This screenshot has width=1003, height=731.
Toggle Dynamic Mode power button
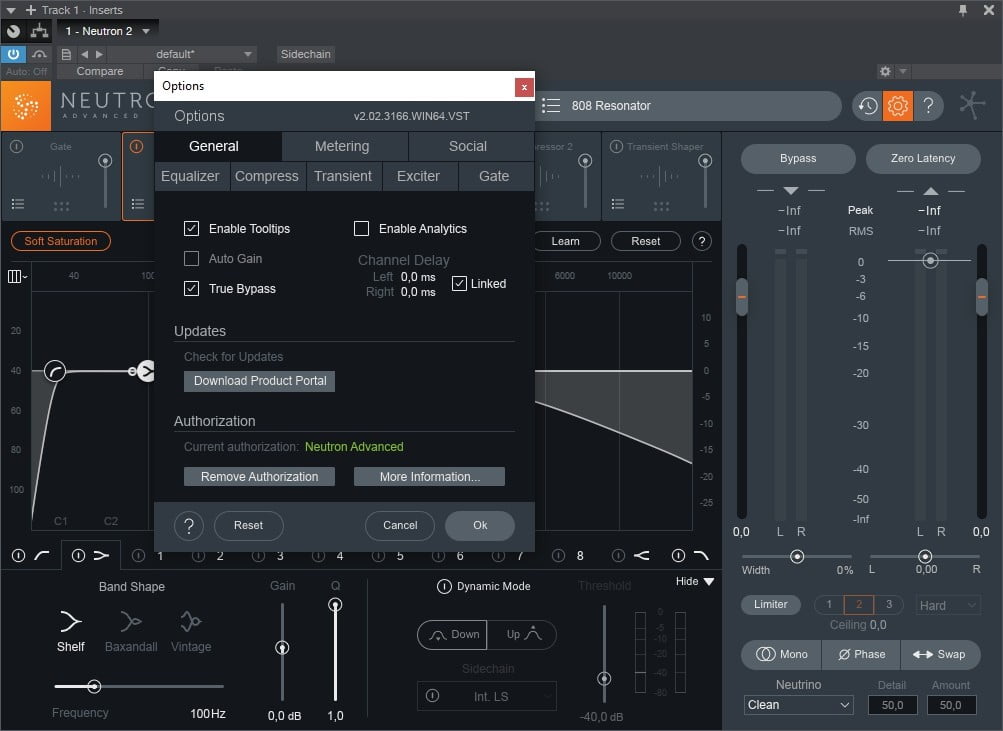[x=444, y=586]
